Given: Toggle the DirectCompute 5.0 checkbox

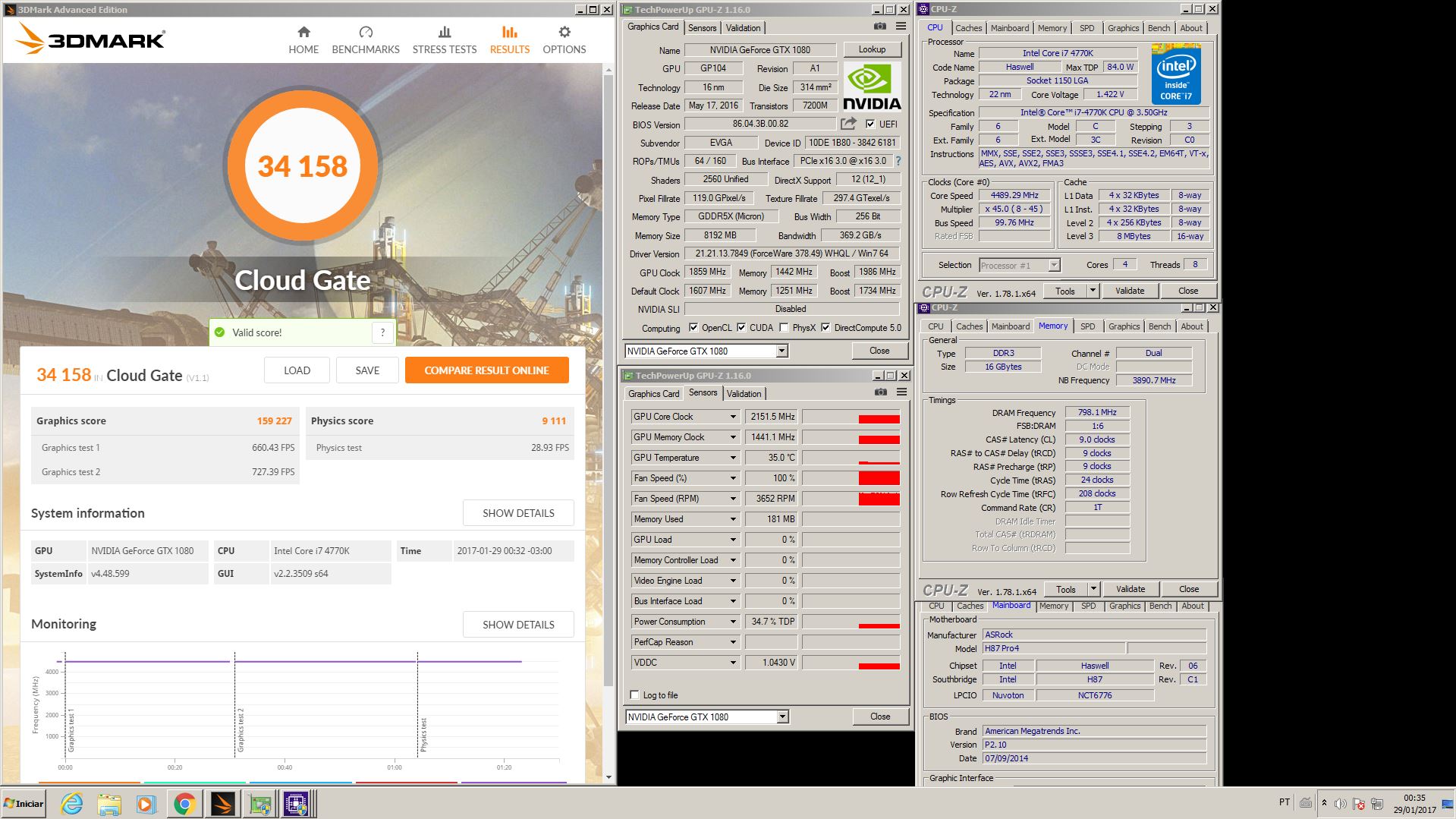Looking at the screenshot, I should 825,328.
